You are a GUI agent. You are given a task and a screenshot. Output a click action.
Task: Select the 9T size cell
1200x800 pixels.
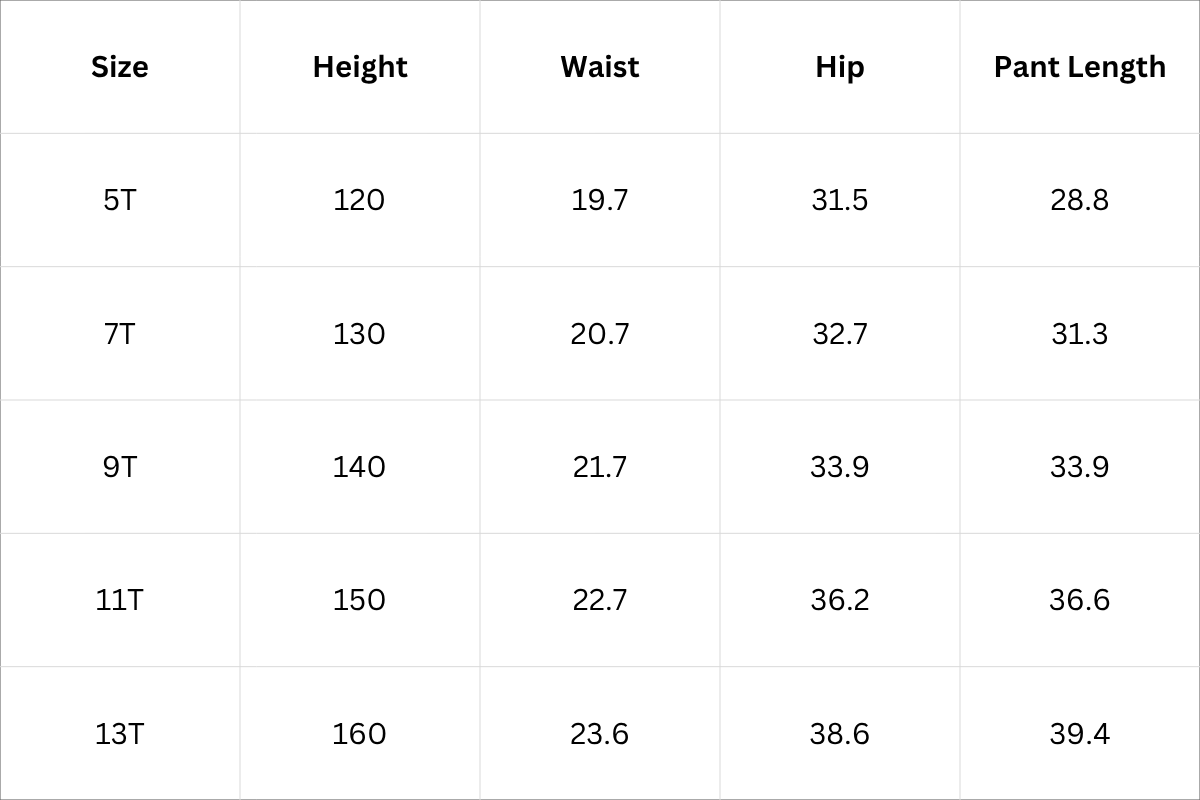(x=119, y=467)
